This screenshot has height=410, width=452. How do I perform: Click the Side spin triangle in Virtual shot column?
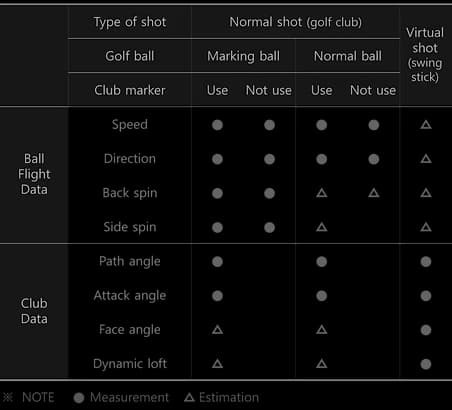[x=426, y=227]
